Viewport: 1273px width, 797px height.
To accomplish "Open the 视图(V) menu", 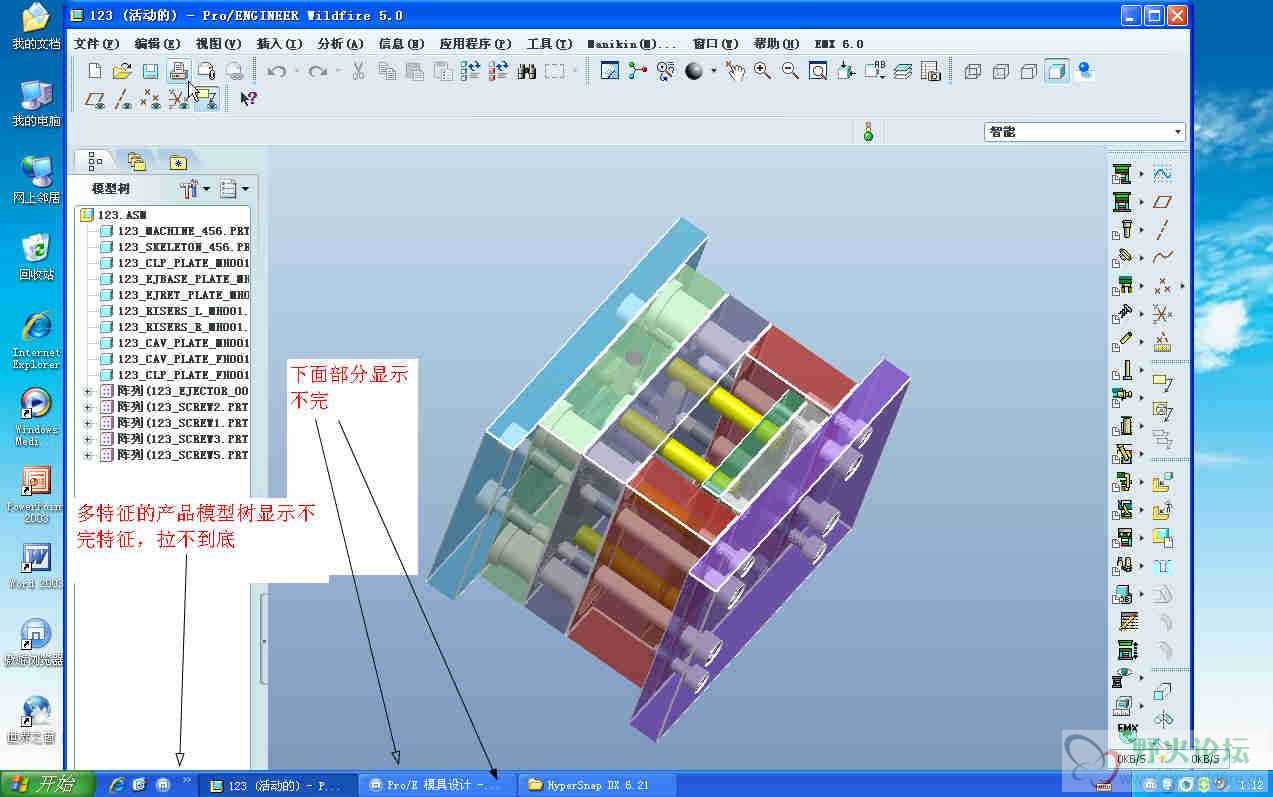I will (218, 44).
